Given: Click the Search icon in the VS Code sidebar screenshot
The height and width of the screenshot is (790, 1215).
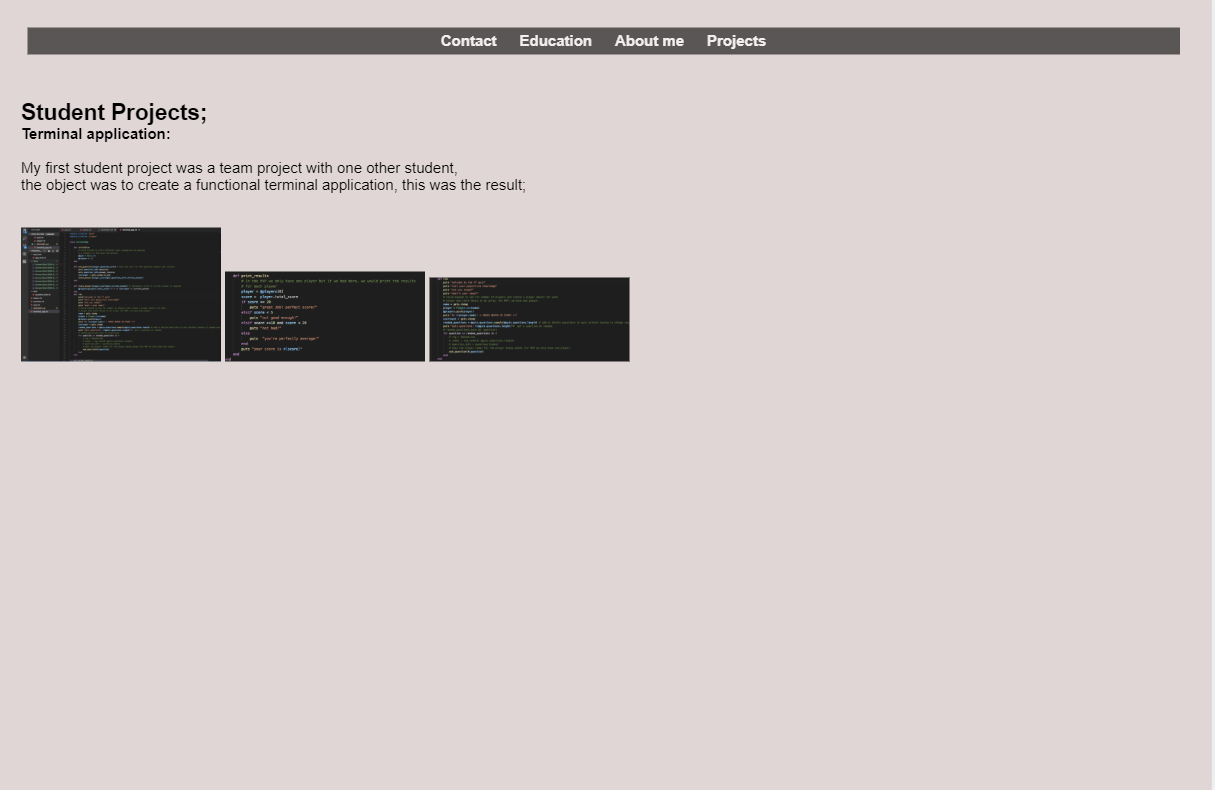Looking at the screenshot, I should tap(25, 238).
